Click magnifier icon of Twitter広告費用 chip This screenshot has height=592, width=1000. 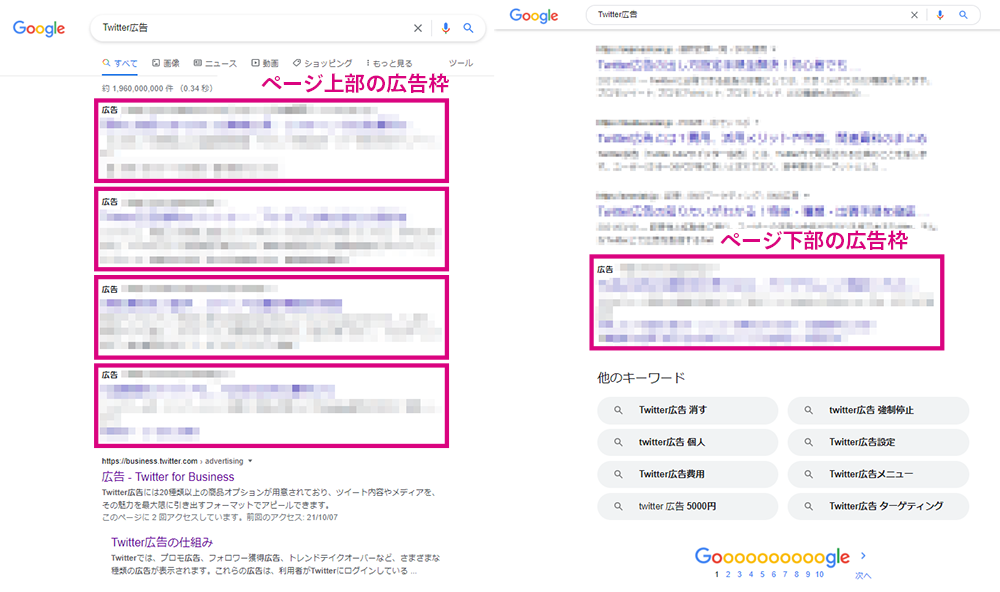(618, 474)
